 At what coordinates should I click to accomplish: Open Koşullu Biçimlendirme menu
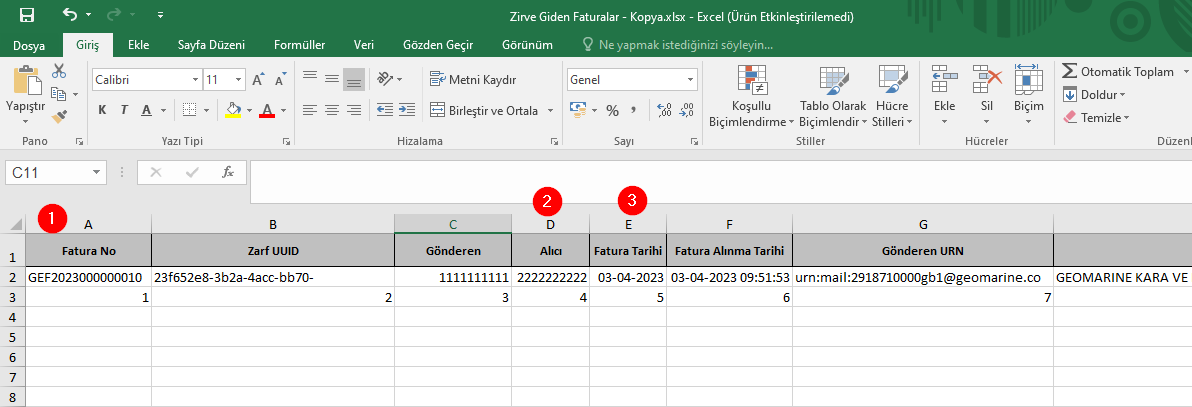coord(751,96)
